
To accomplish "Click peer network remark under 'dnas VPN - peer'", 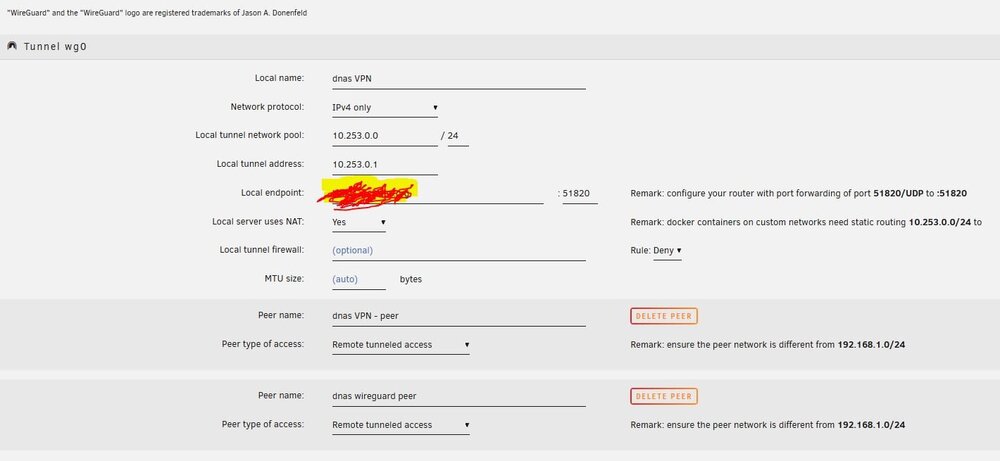I will [x=768, y=344].
